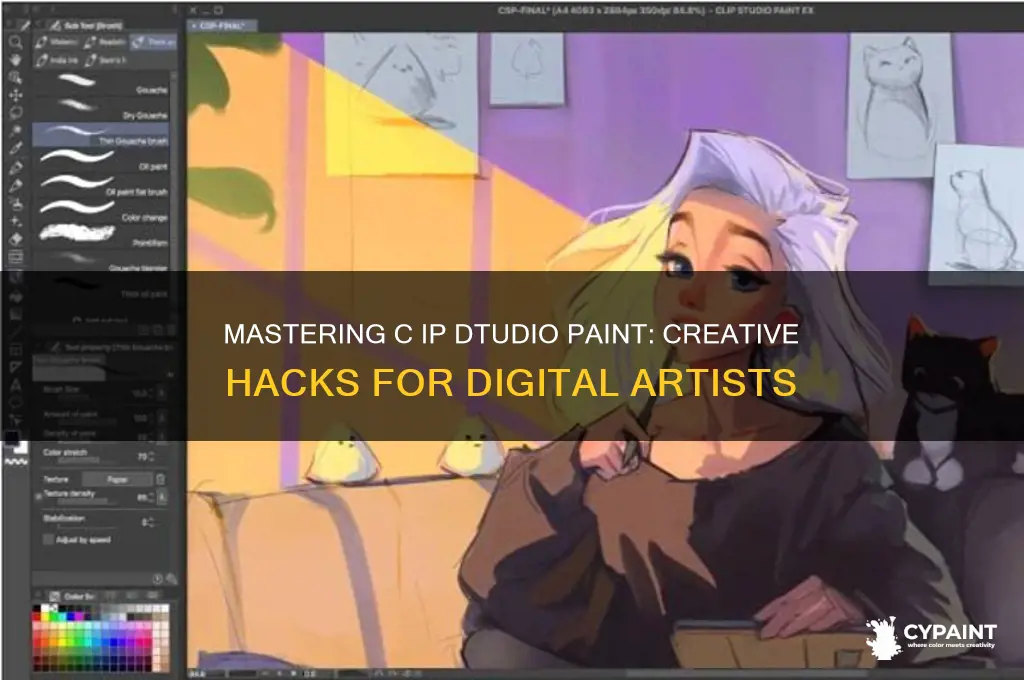Switch to the Sub Tool [Brush] panel tab

pyautogui.click(x=85, y=25)
